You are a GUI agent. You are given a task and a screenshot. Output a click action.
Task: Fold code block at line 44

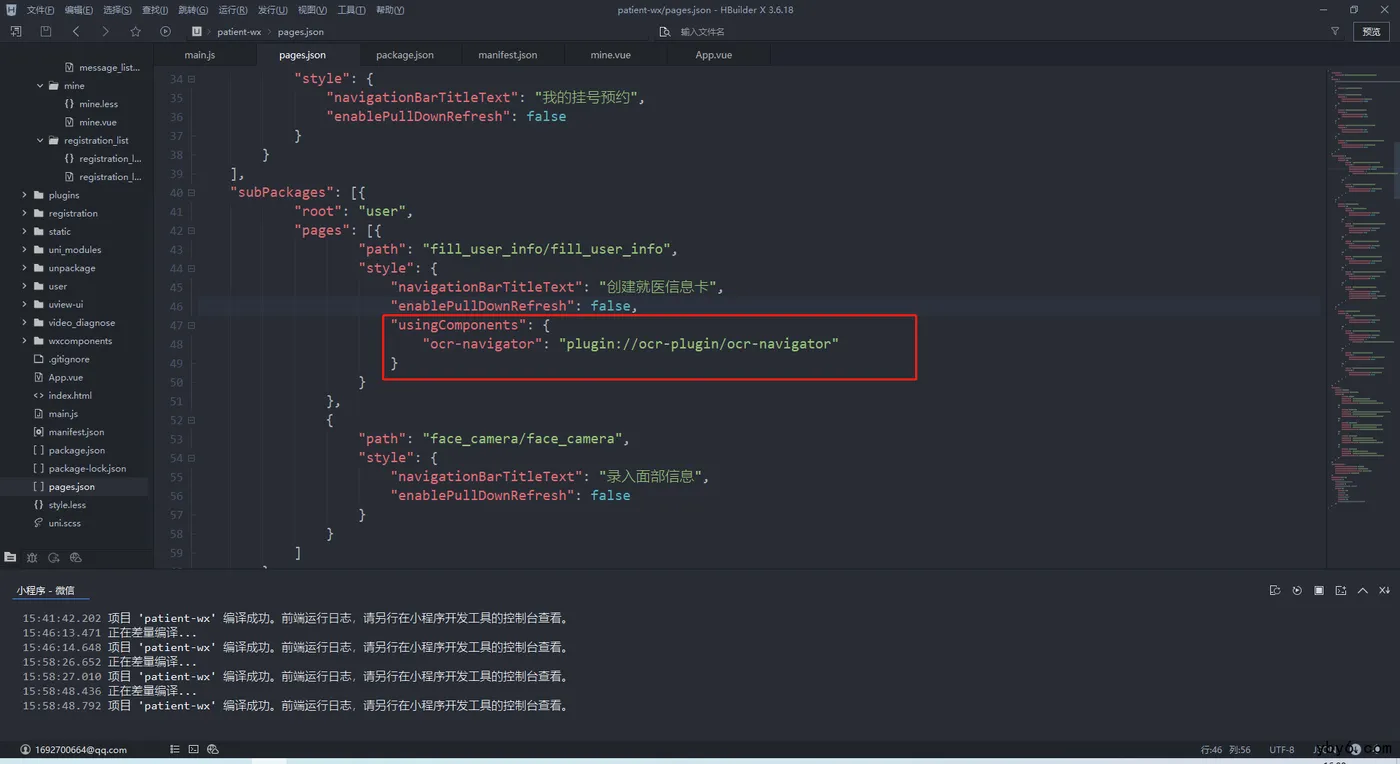(192, 268)
